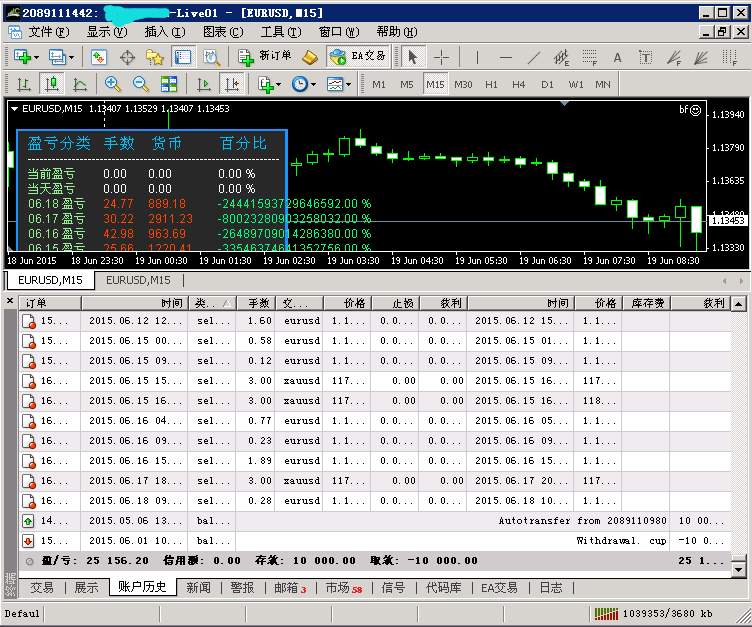Select the crosshair tool
Screen dimensions: 752x627
pyautogui.click(x=441, y=57)
